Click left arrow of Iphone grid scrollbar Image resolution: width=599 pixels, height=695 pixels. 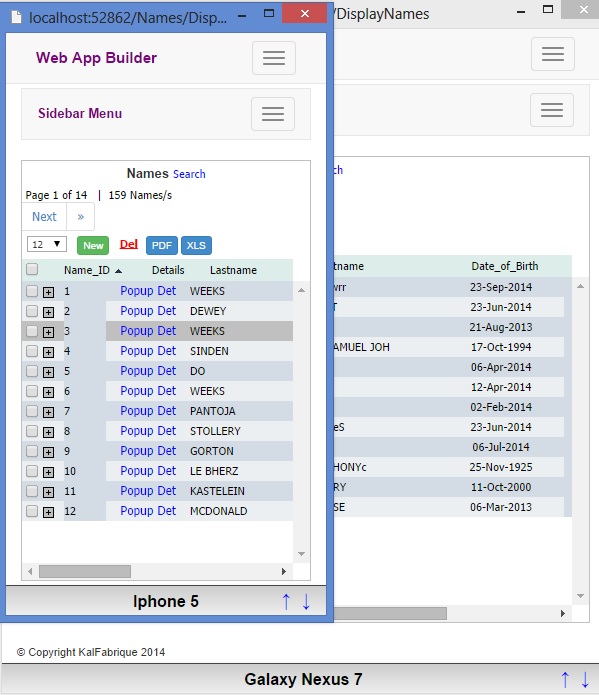coord(30,571)
